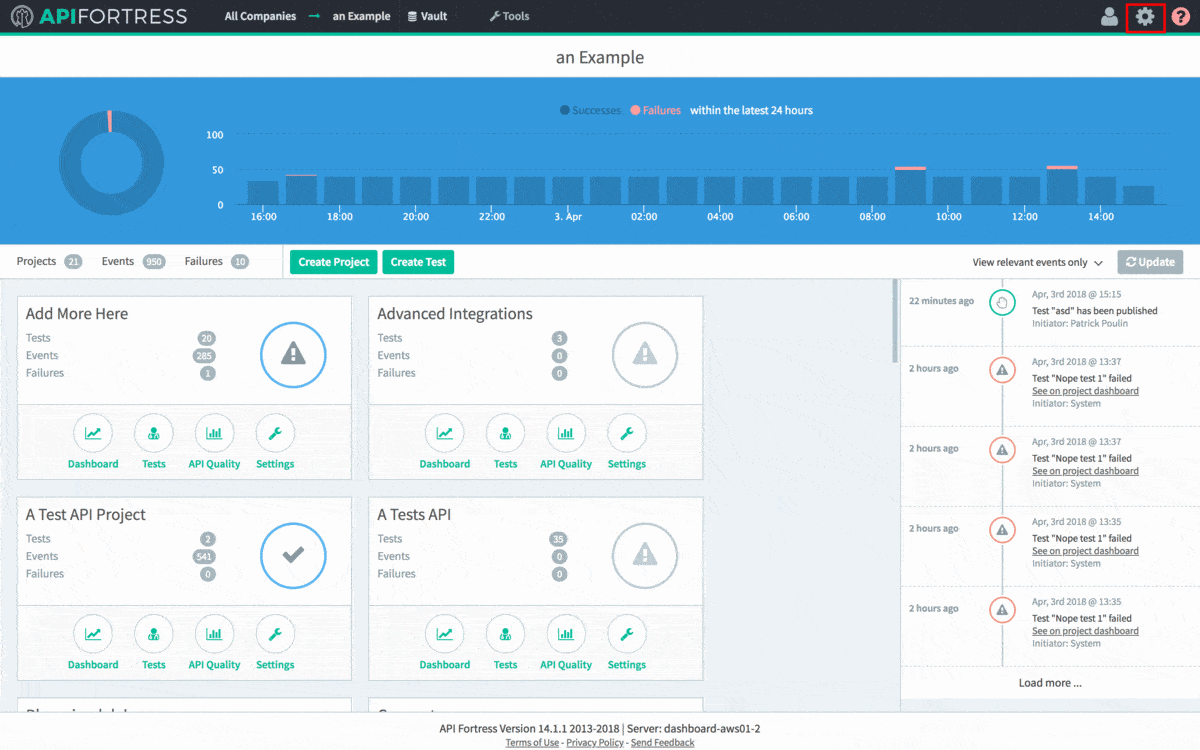Open Tests icon for Advanced Integrations project
The width and height of the screenshot is (1200, 750).
click(505, 434)
